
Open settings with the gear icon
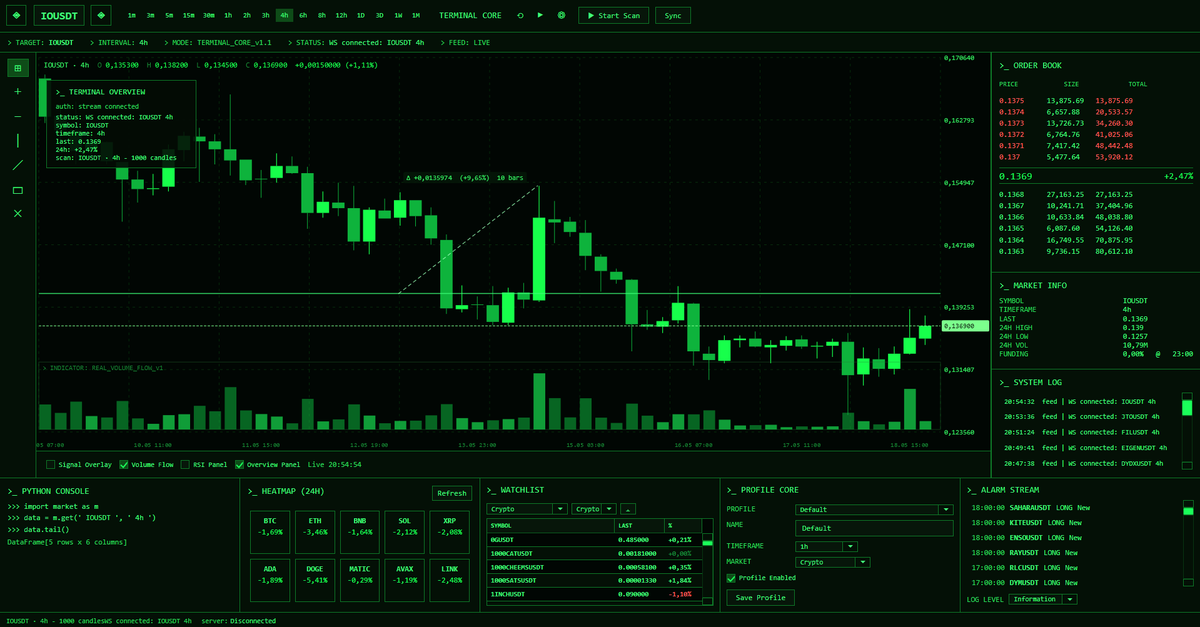[x=561, y=16]
